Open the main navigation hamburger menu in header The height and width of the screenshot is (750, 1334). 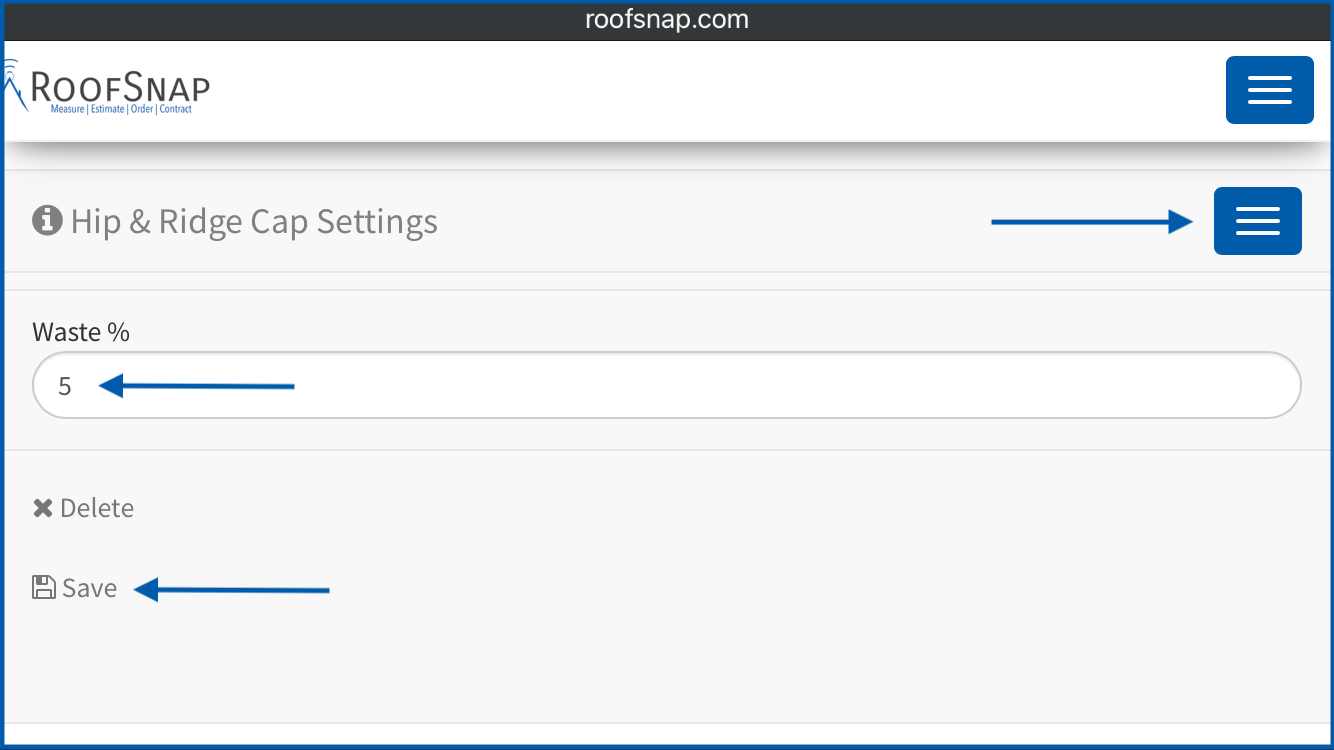(1269, 90)
